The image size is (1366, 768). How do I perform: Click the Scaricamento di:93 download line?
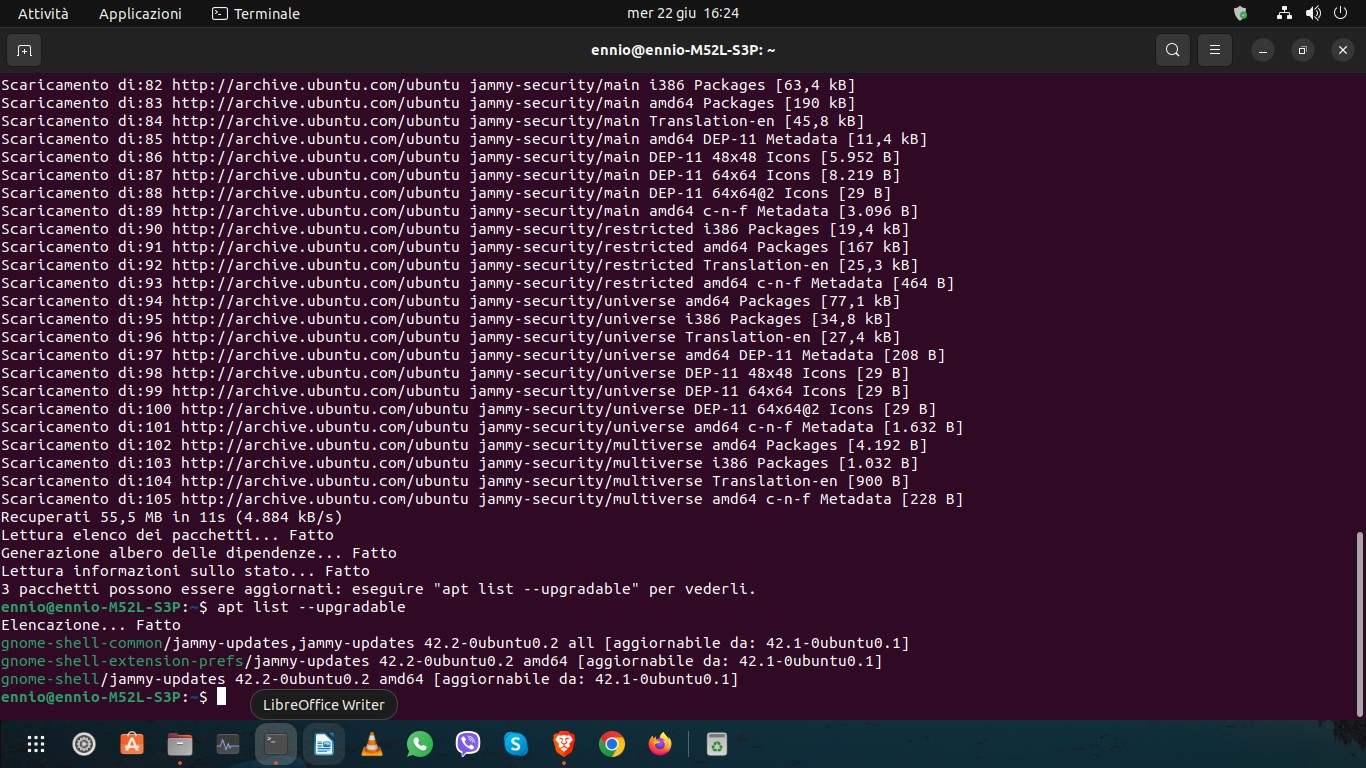[x=477, y=283]
